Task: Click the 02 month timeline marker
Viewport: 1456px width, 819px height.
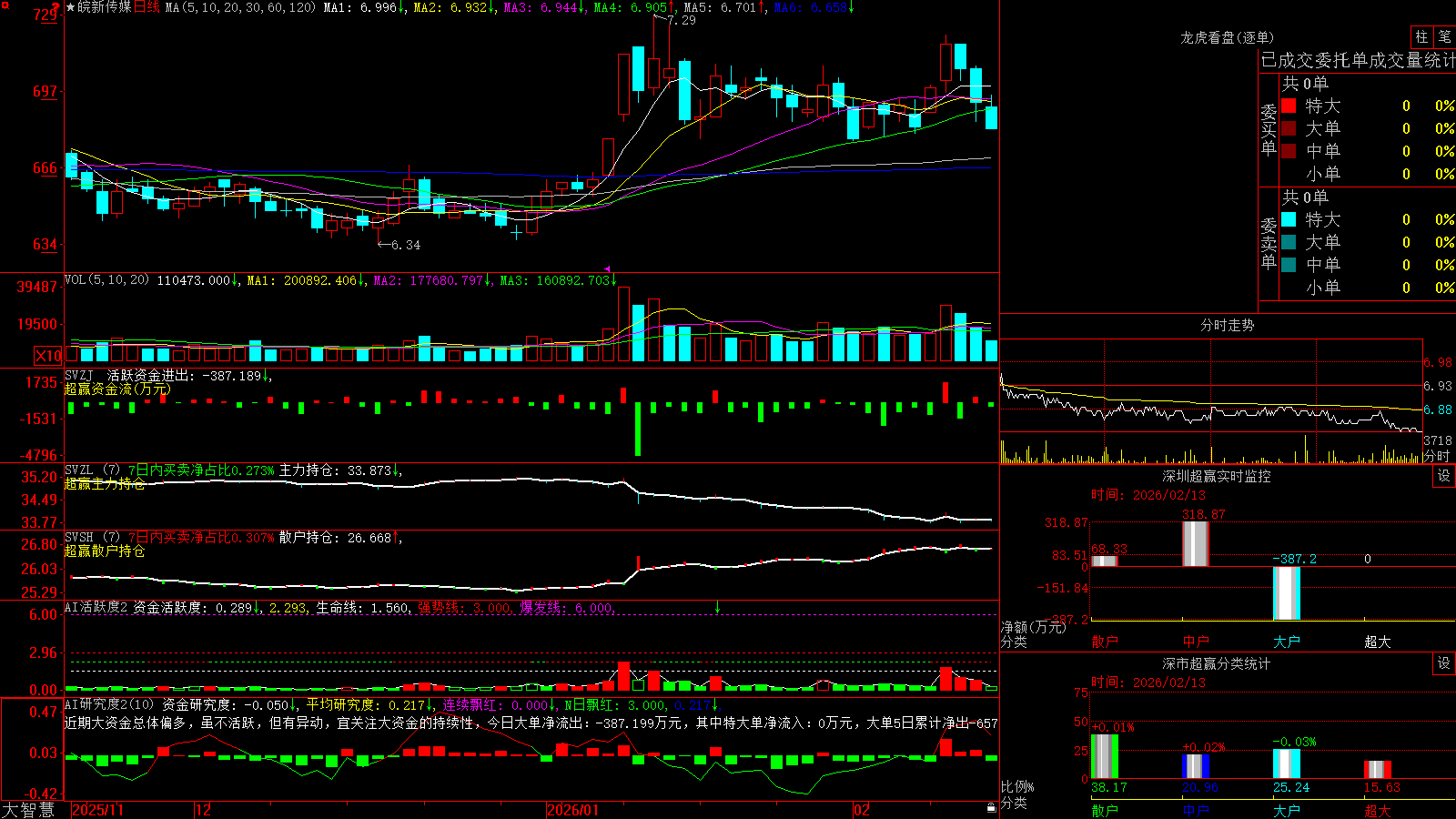Action: pyautogui.click(x=862, y=810)
